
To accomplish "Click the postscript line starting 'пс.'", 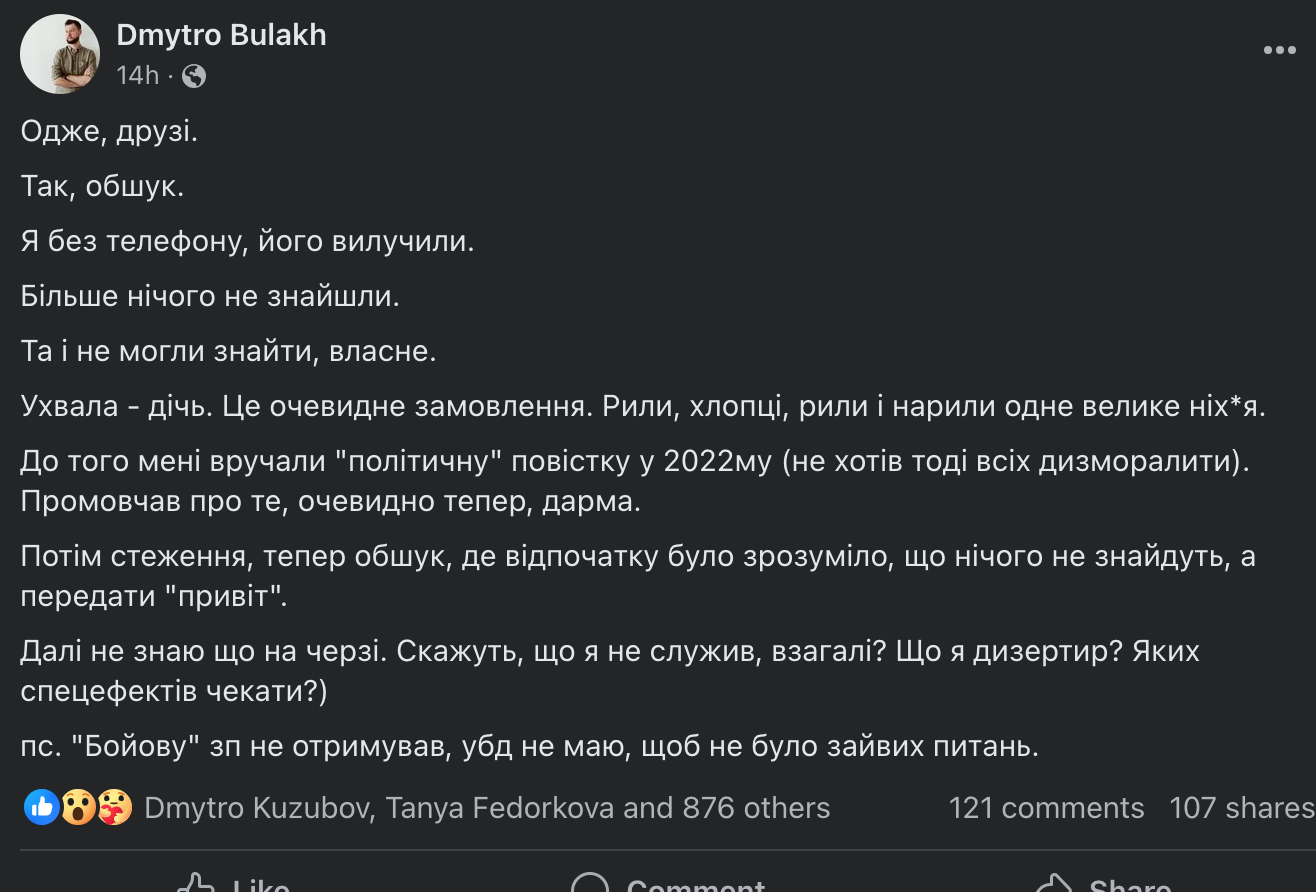I will pos(529,746).
